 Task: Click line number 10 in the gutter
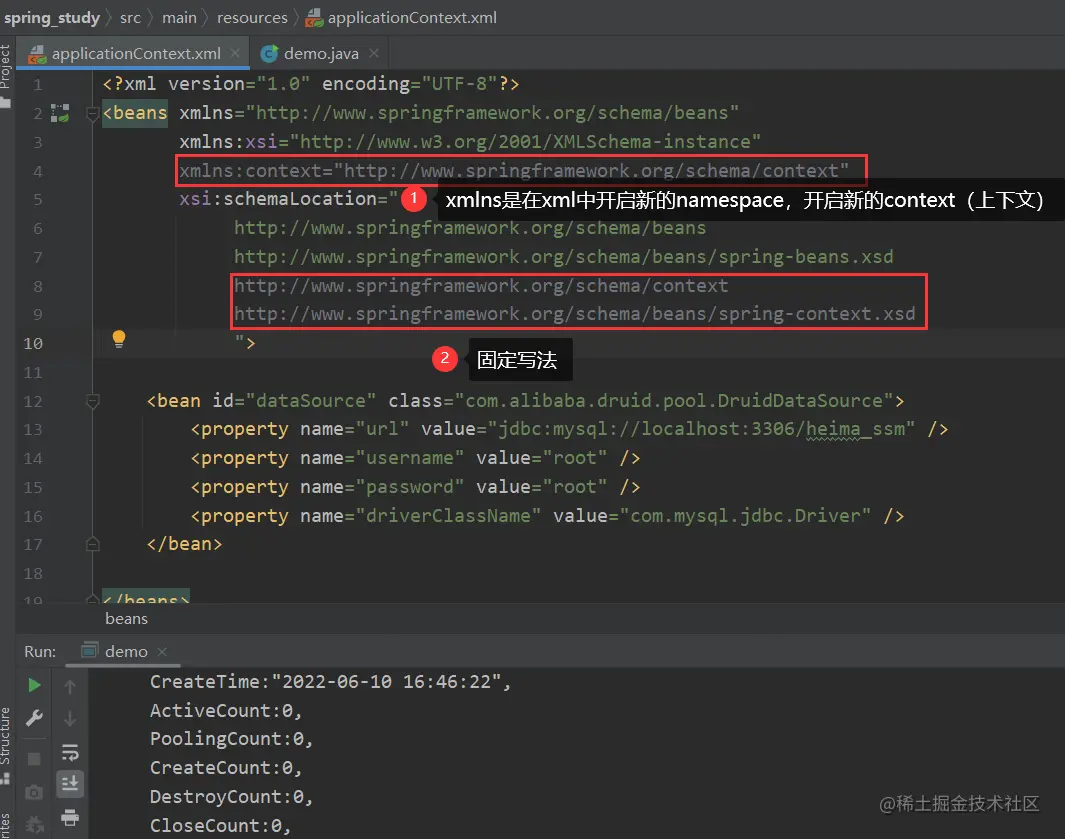click(x=33, y=344)
